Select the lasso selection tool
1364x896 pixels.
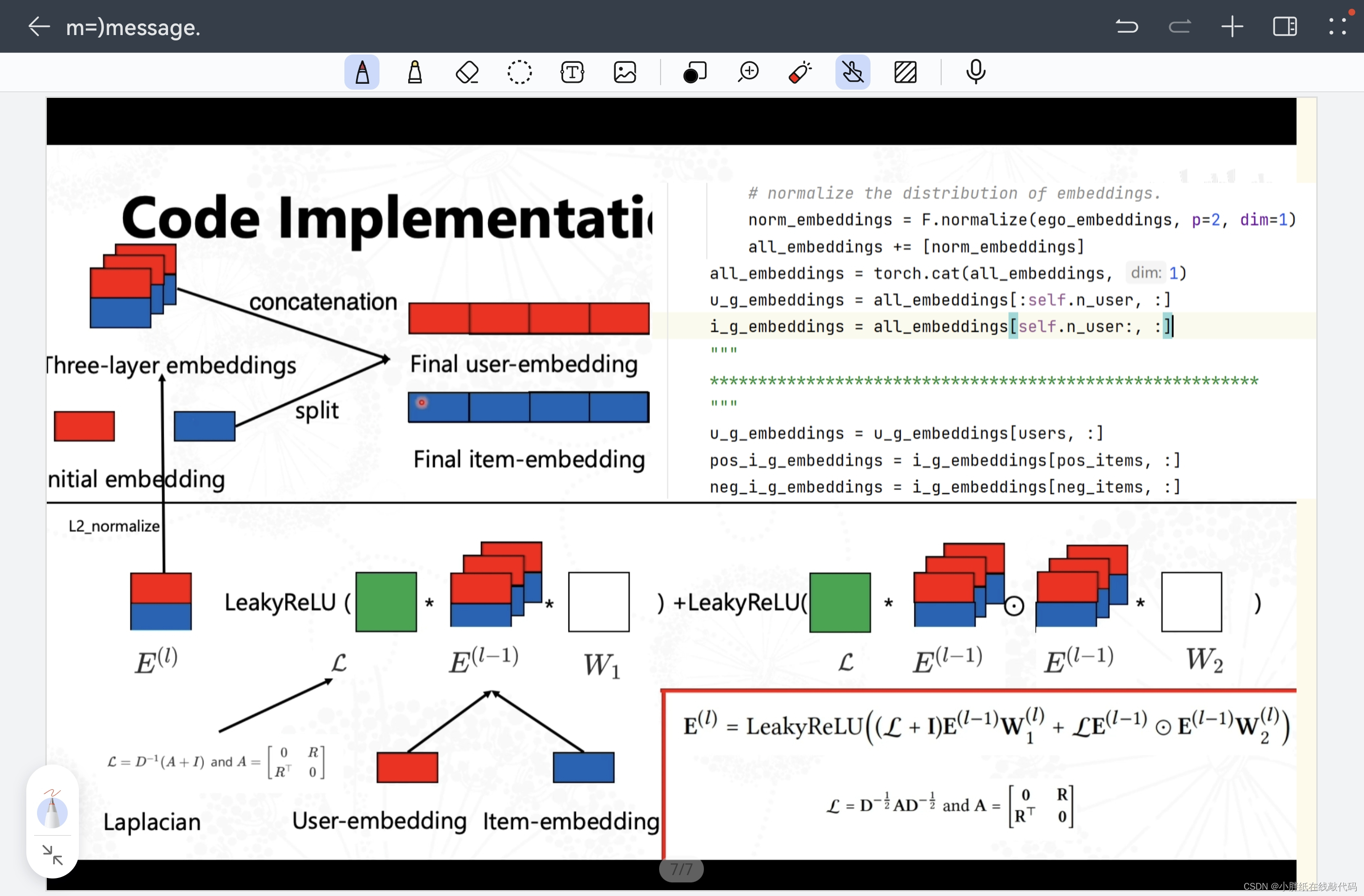point(519,72)
